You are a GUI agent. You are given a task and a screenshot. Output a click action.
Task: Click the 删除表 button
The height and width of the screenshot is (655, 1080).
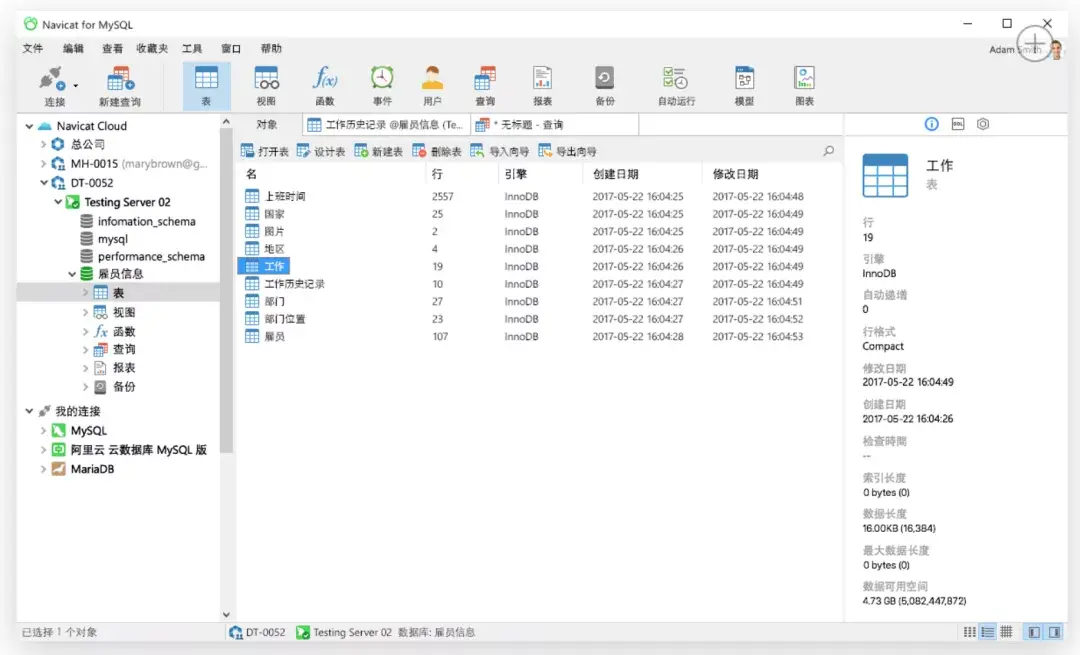(x=437, y=152)
